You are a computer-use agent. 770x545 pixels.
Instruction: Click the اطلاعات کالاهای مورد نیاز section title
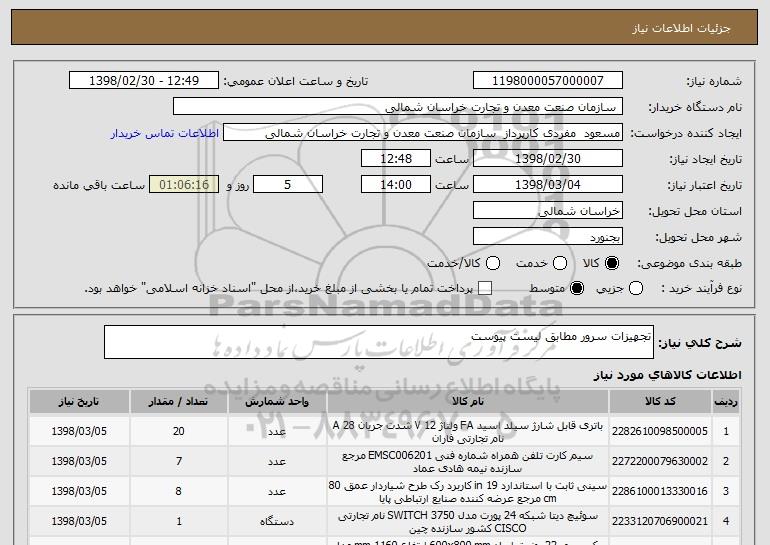pyautogui.click(x=667, y=375)
